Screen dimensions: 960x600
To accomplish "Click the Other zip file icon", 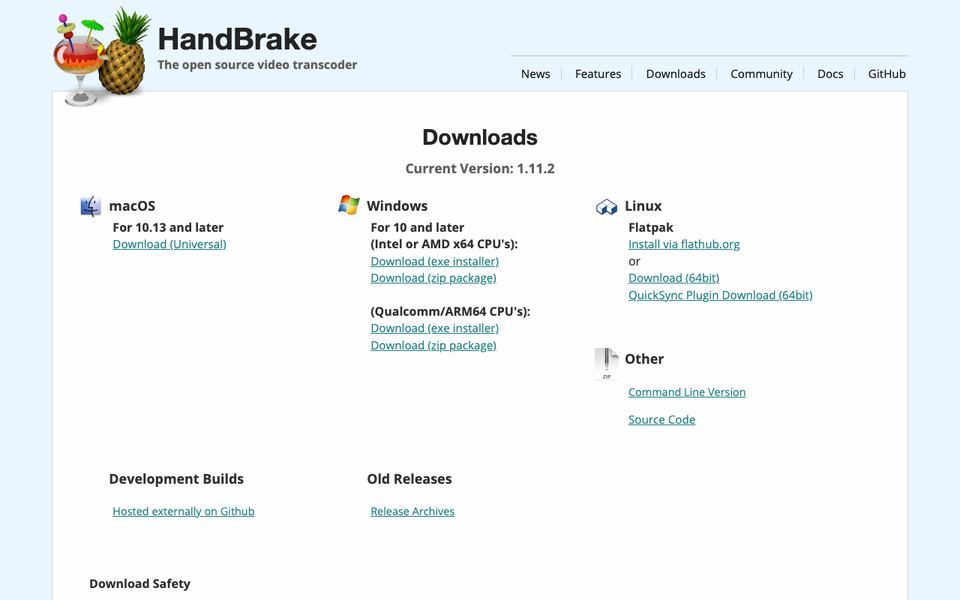I will [x=606, y=364].
